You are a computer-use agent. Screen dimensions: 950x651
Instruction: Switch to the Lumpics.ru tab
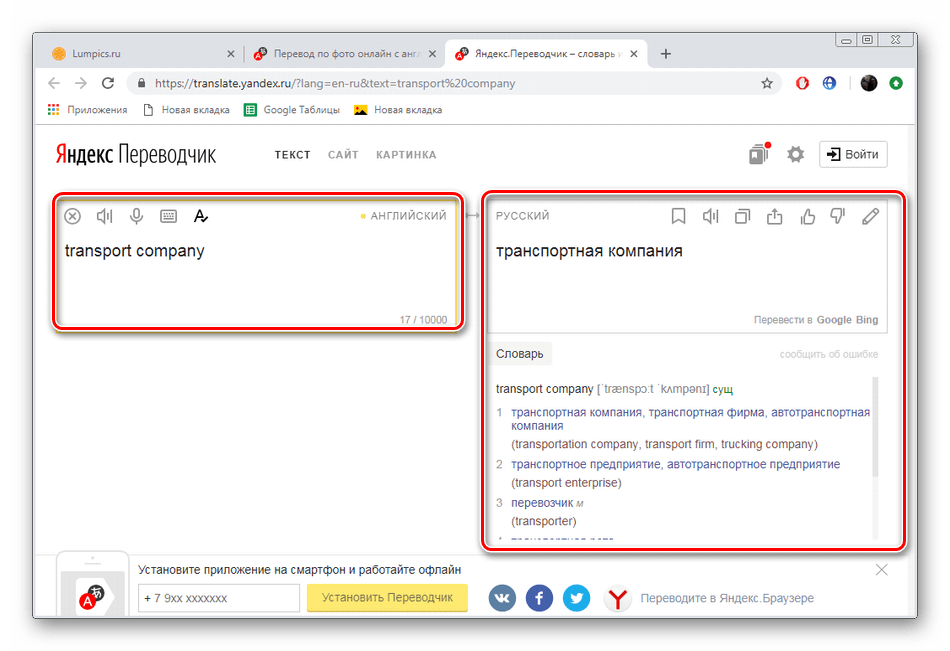click(142, 53)
